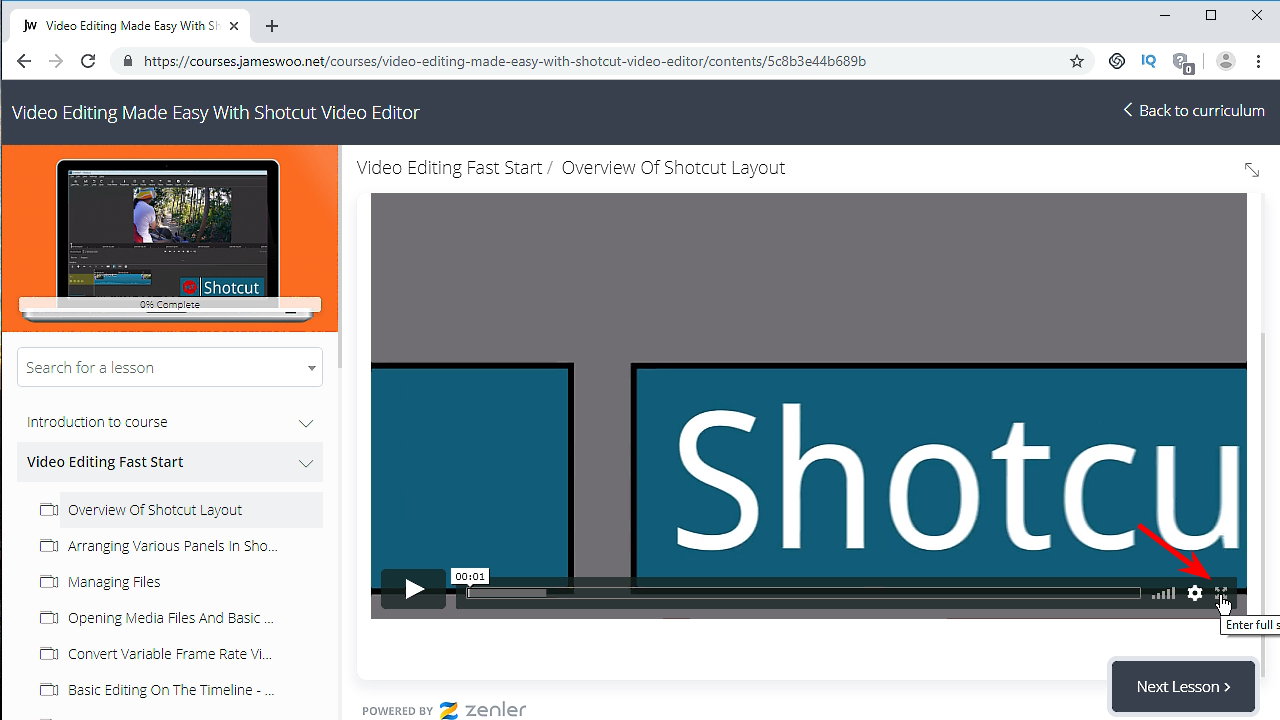Seek along the video progress bar
Viewport: 1280px width, 720px height.
coord(803,593)
